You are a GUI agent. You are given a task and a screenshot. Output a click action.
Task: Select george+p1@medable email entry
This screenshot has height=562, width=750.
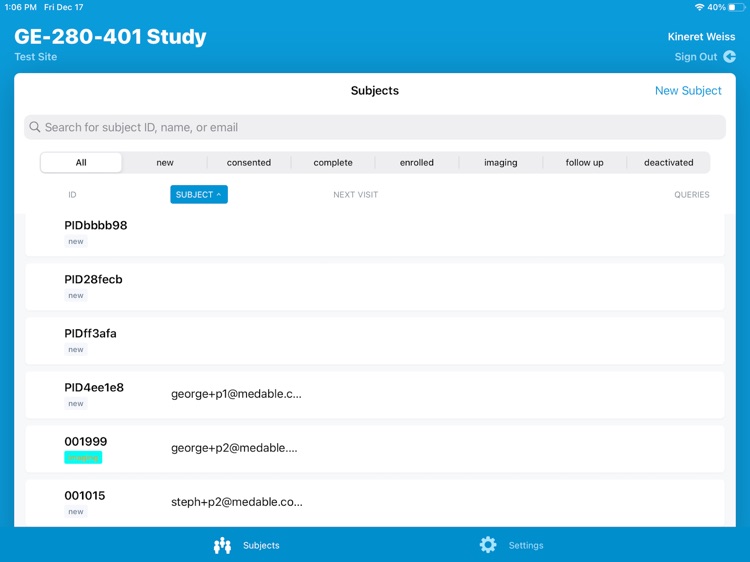(x=236, y=394)
